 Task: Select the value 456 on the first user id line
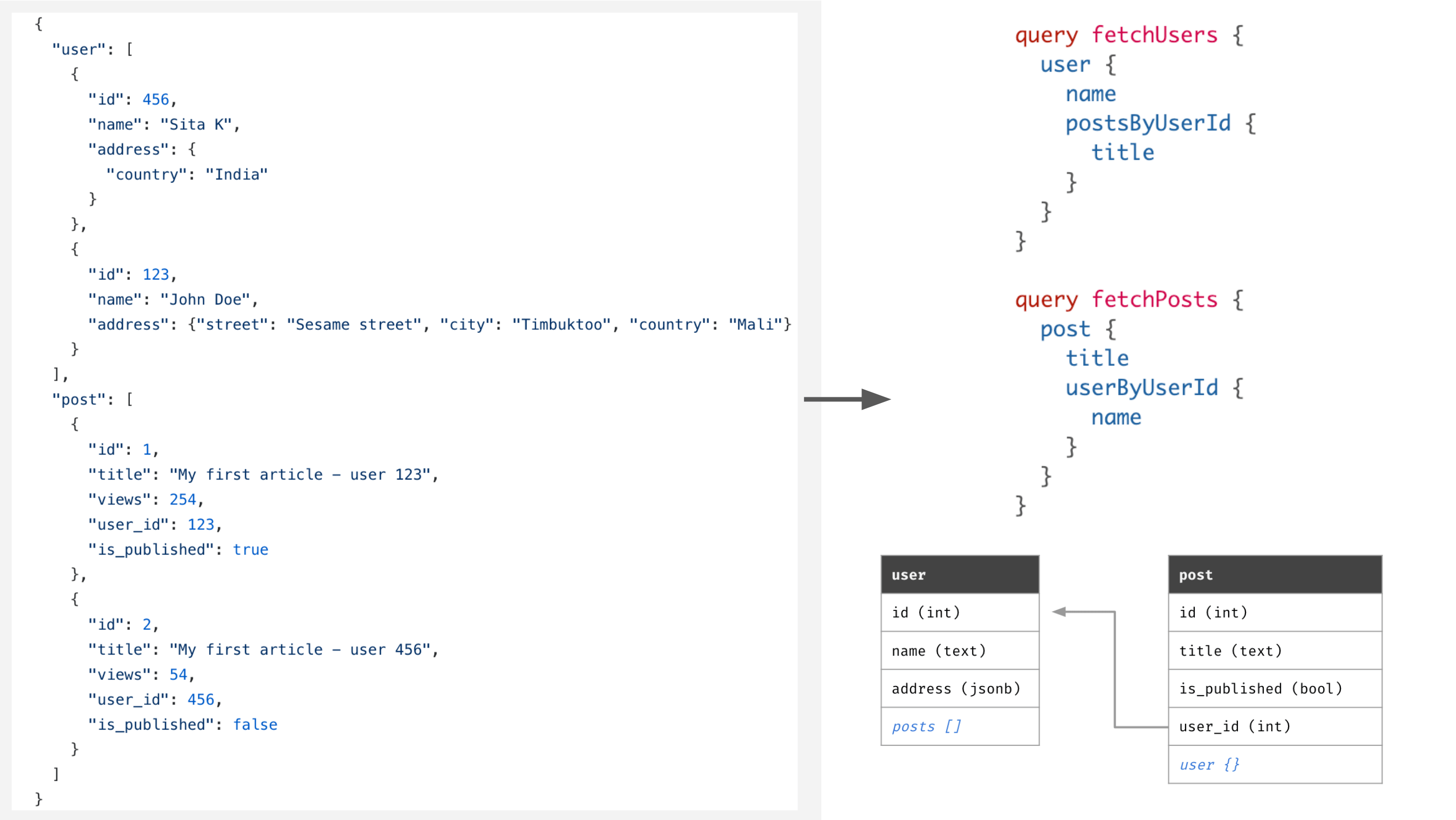point(155,99)
